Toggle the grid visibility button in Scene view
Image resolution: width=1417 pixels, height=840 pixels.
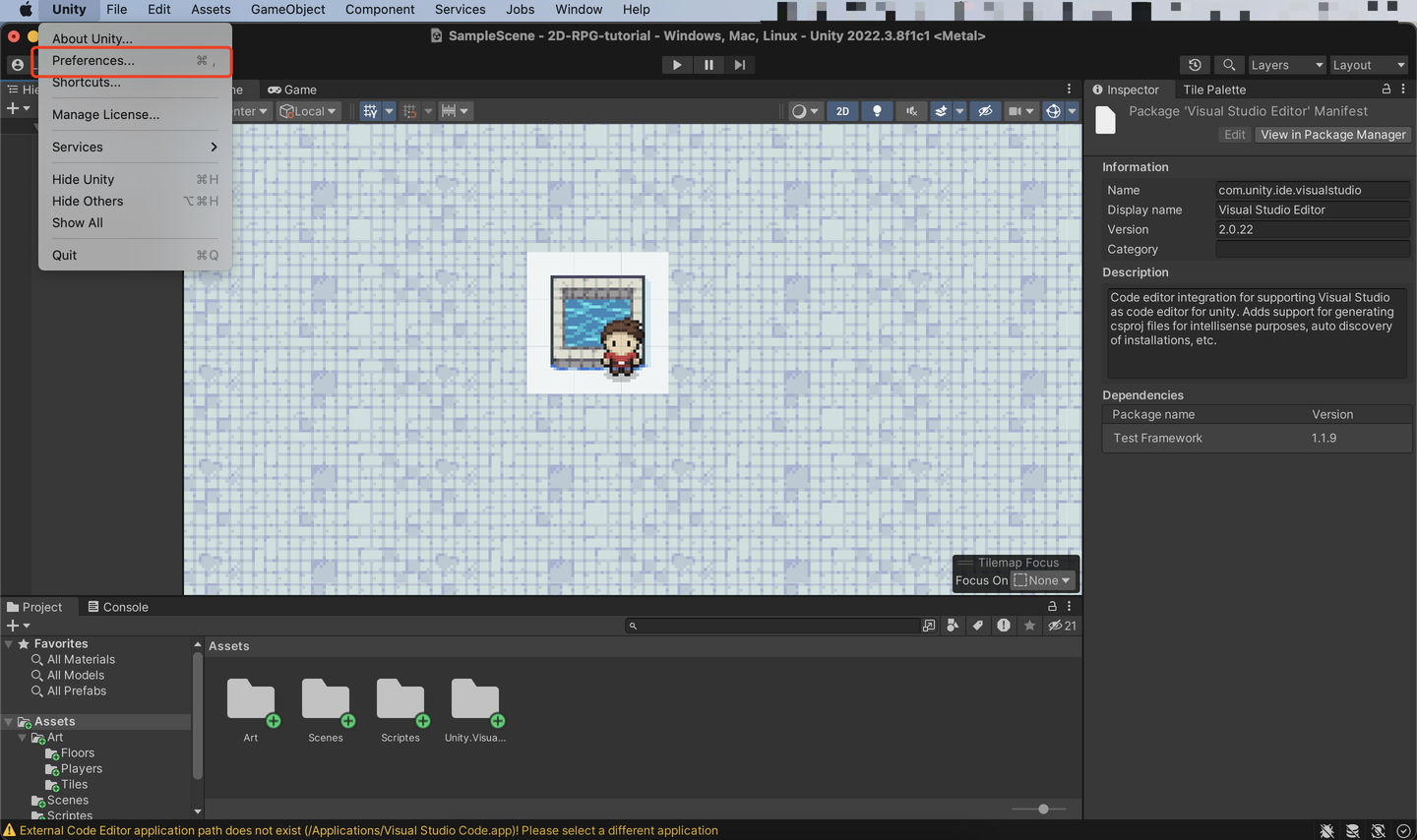point(370,110)
